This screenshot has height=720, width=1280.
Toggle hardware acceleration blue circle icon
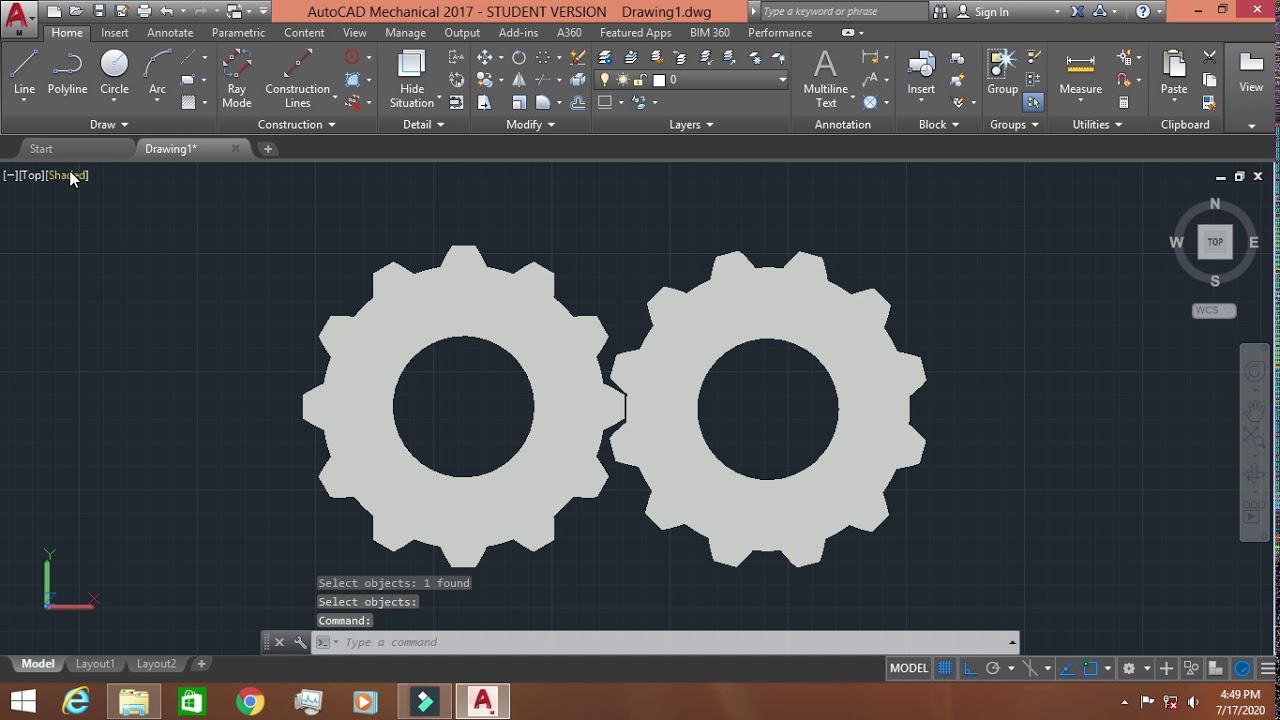point(1243,668)
